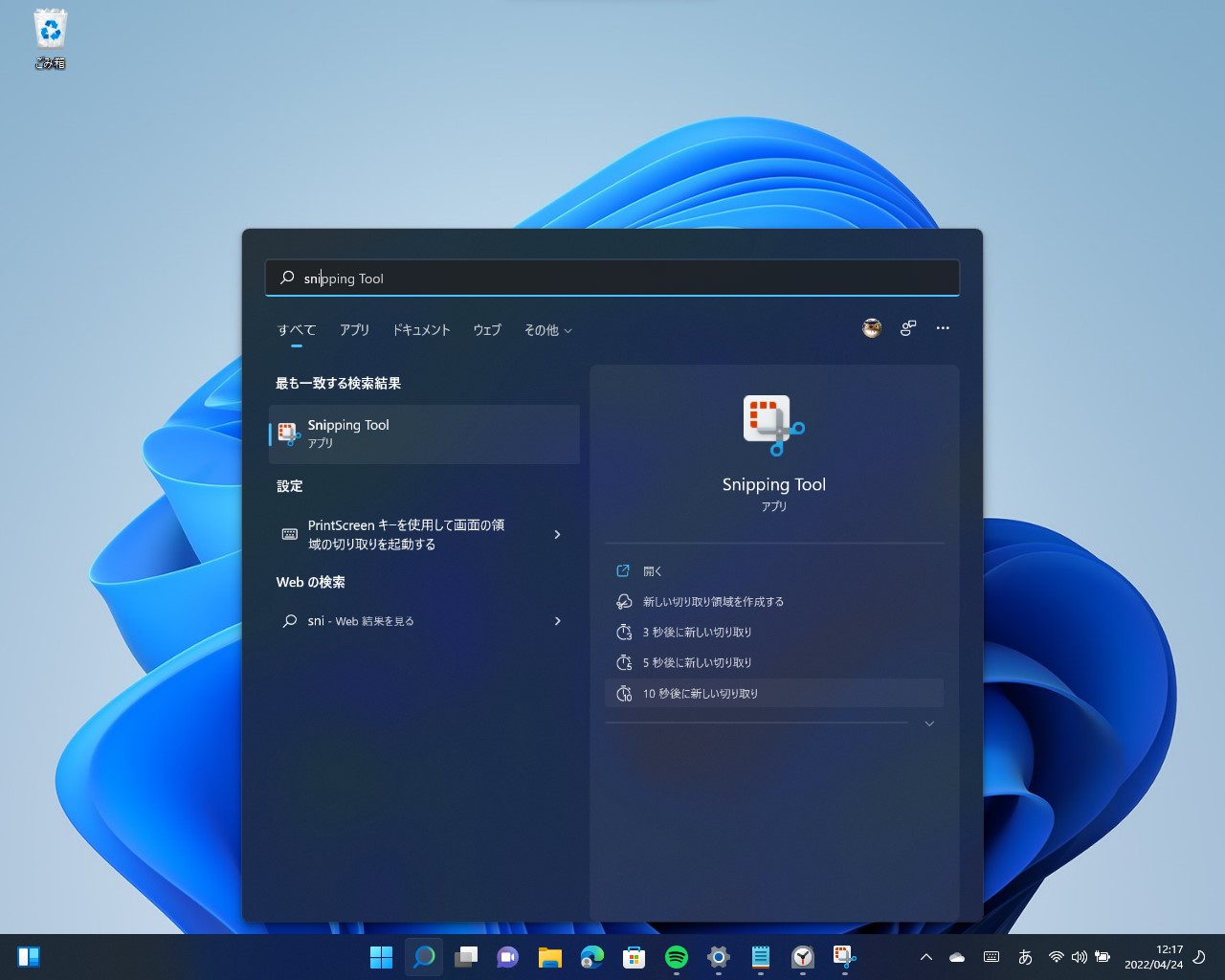Expand the PrintScreen setting result chevron

click(558, 534)
